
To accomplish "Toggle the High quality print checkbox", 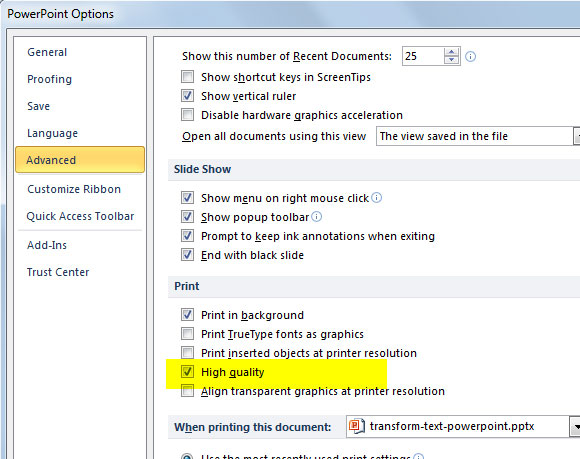I will (187, 371).
